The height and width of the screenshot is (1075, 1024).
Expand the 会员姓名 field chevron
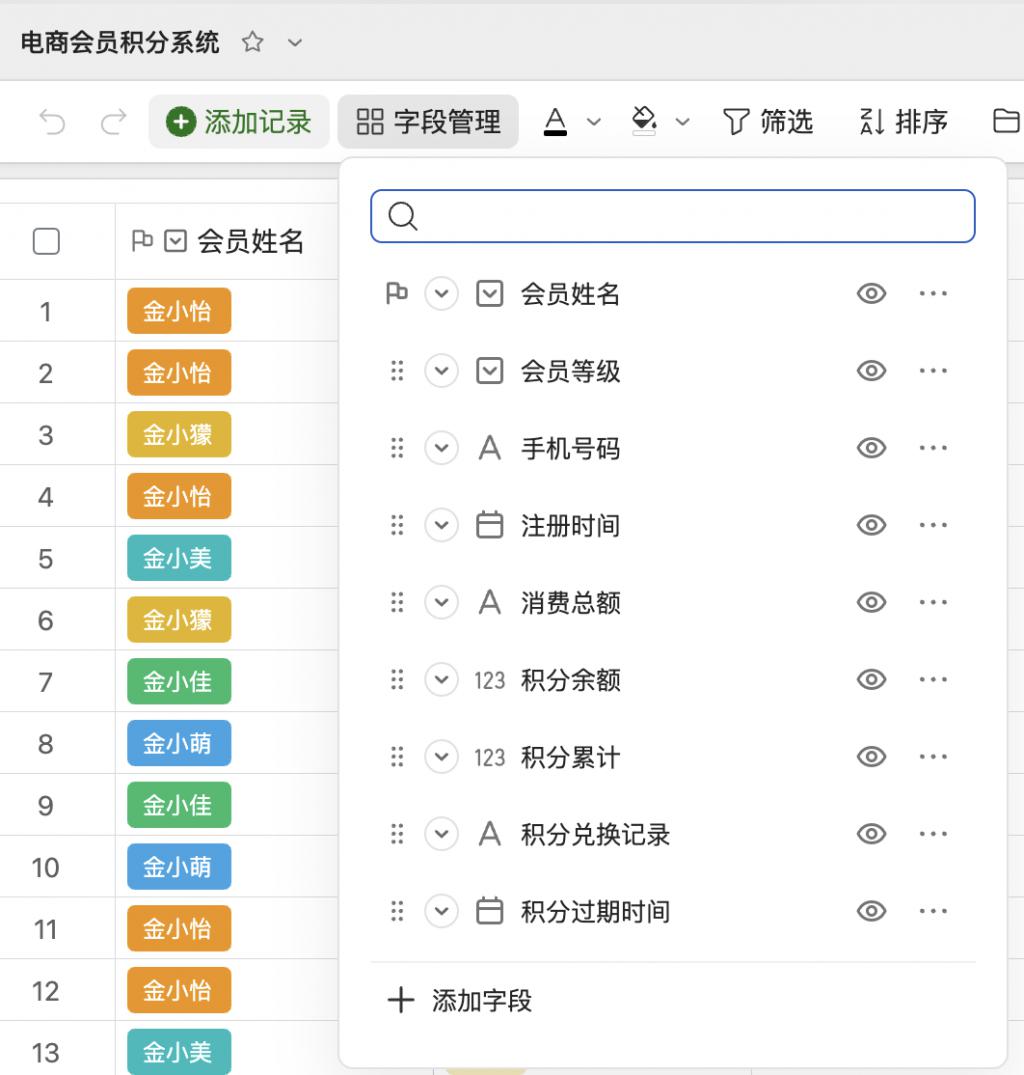click(x=441, y=294)
